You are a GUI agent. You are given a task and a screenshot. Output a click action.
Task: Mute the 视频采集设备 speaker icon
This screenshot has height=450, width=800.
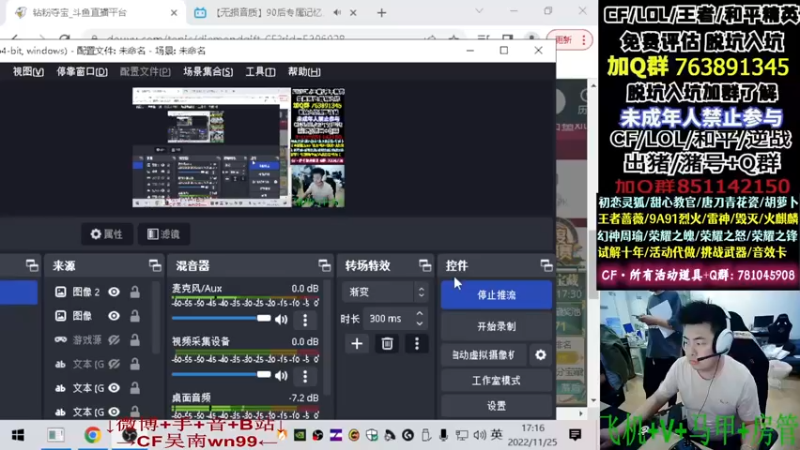(x=281, y=376)
